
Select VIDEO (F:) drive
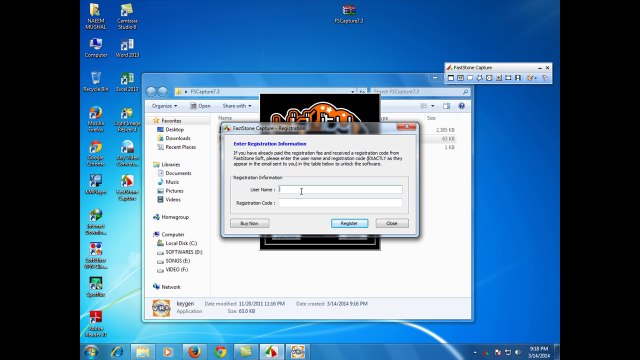(x=176, y=270)
